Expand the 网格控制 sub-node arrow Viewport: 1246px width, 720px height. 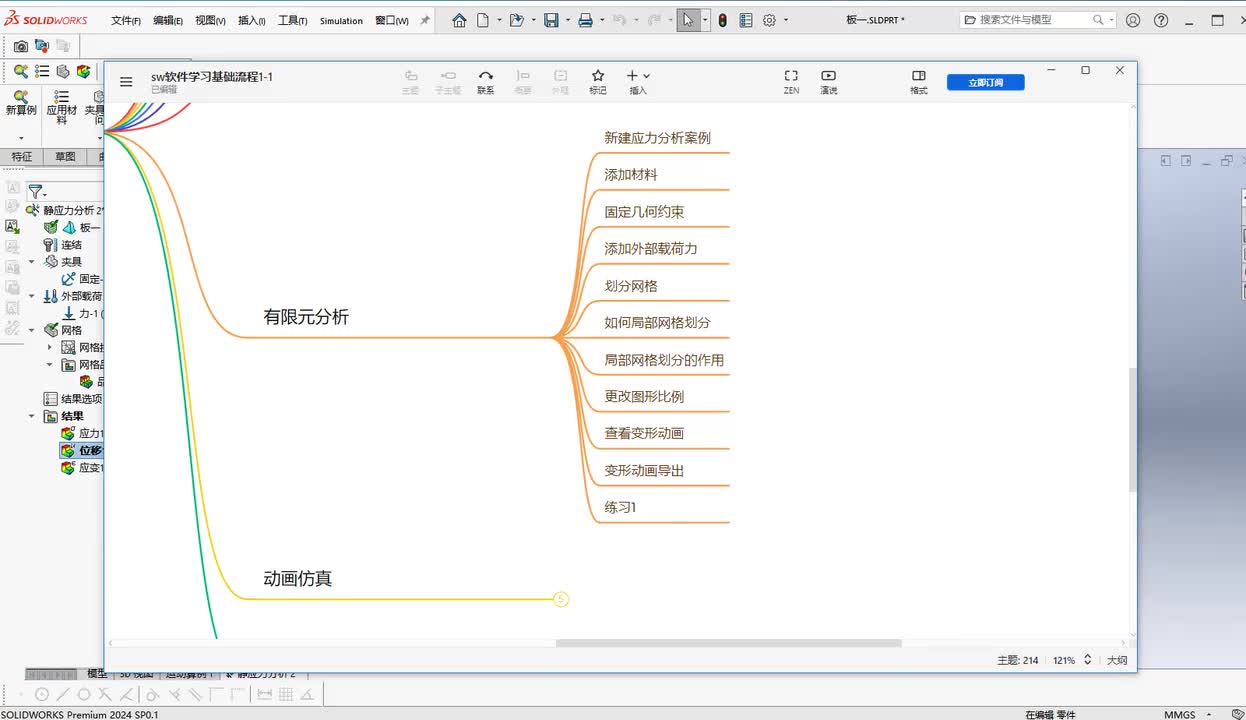(49, 347)
